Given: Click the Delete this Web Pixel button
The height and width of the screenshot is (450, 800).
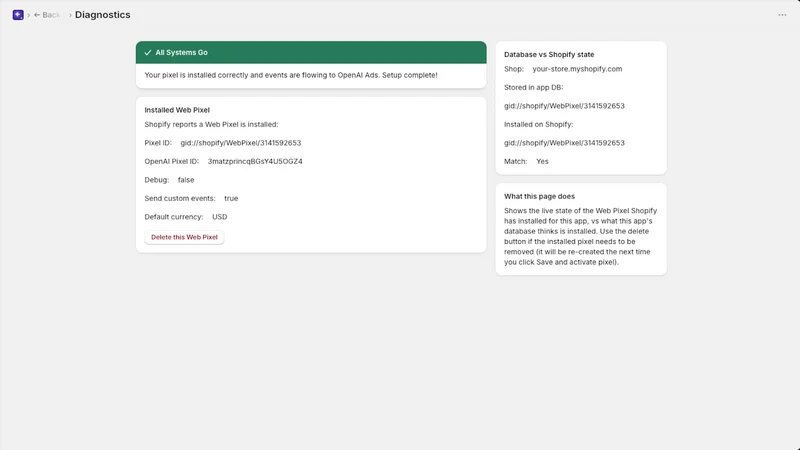Looking at the screenshot, I should tap(184, 237).
